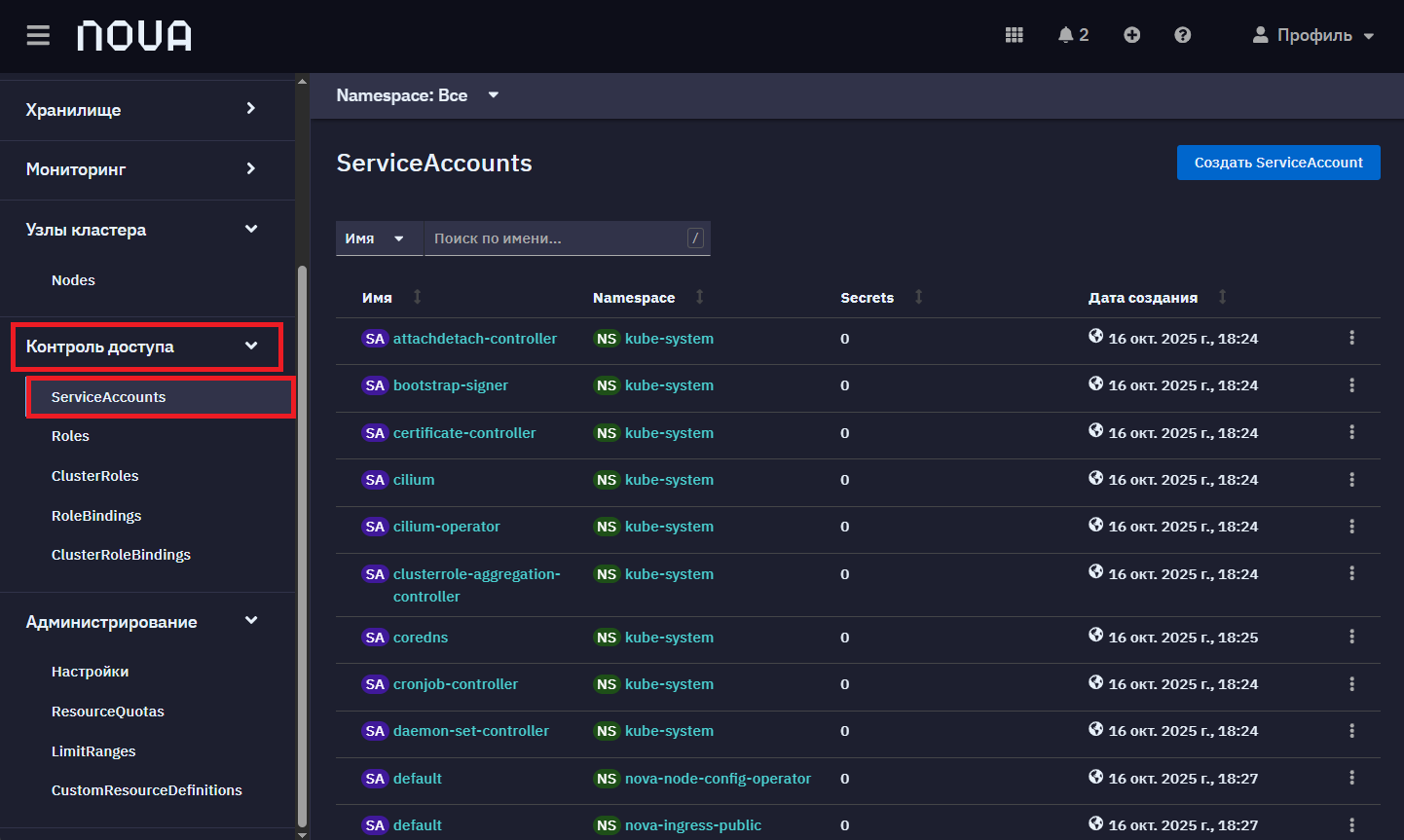Open ClusterRoles in the sidebar
The height and width of the screenshot is (840, 1404).
pyautogui.click(x=95, y=476)
